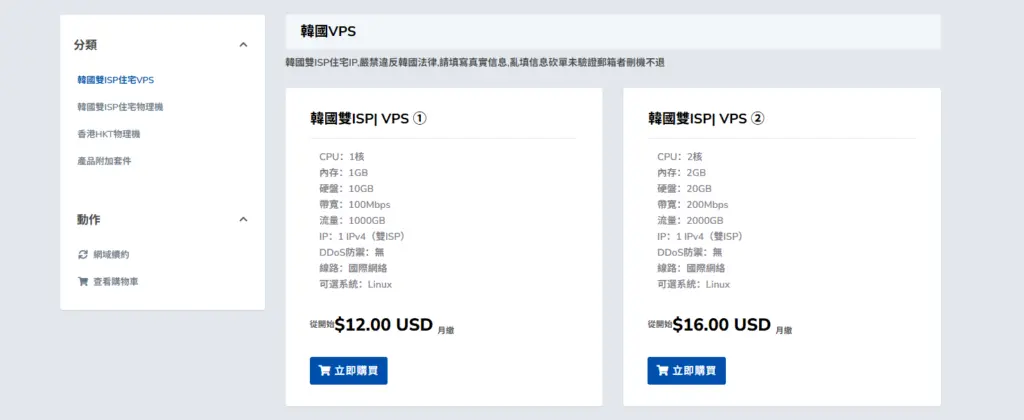
Task: Click the $16.00 USD price
Action: tap(721, 325)
